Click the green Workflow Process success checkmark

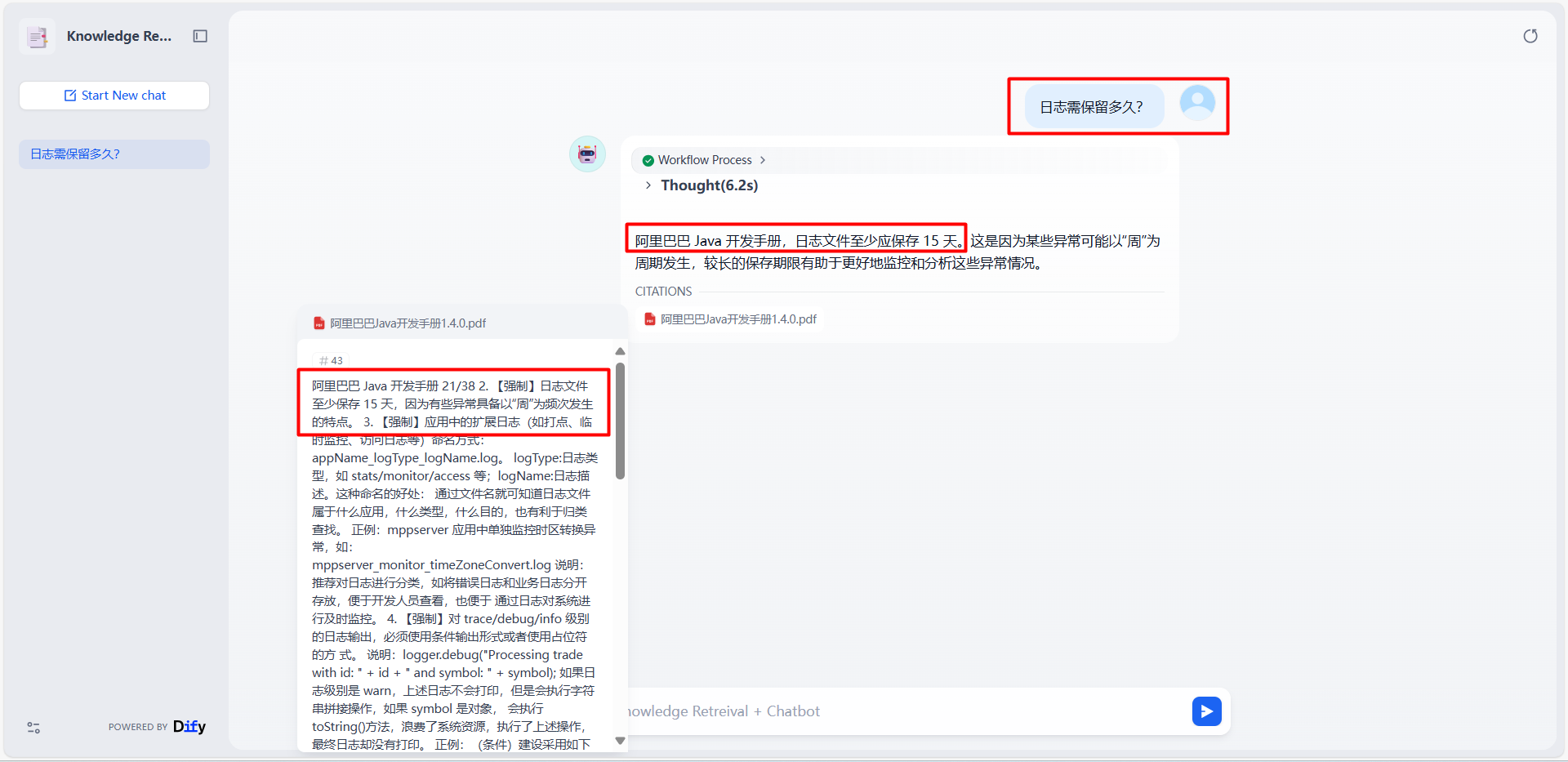point(648,160)
